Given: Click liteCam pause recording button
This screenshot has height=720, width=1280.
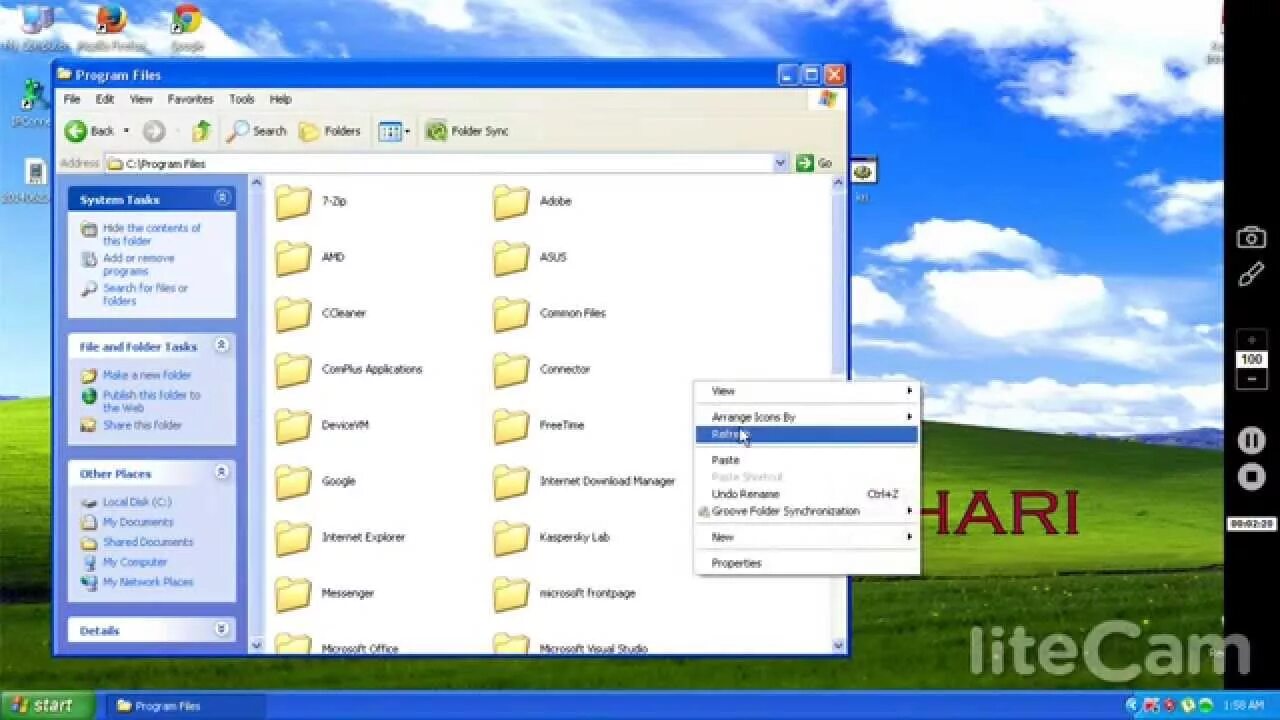Looking at the screenshot, I should click(1251, 440).
